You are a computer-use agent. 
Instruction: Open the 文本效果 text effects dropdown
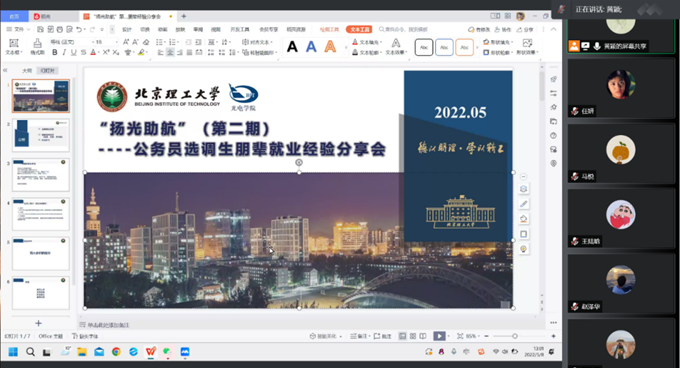click(x=396, y=47)
